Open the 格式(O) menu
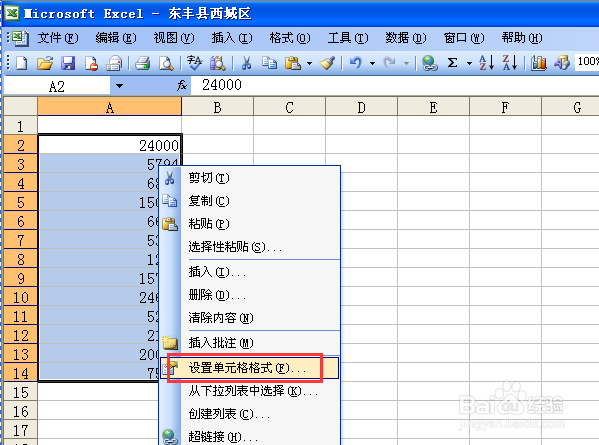This screenshot has height=445, width=599. pos(290,38)
